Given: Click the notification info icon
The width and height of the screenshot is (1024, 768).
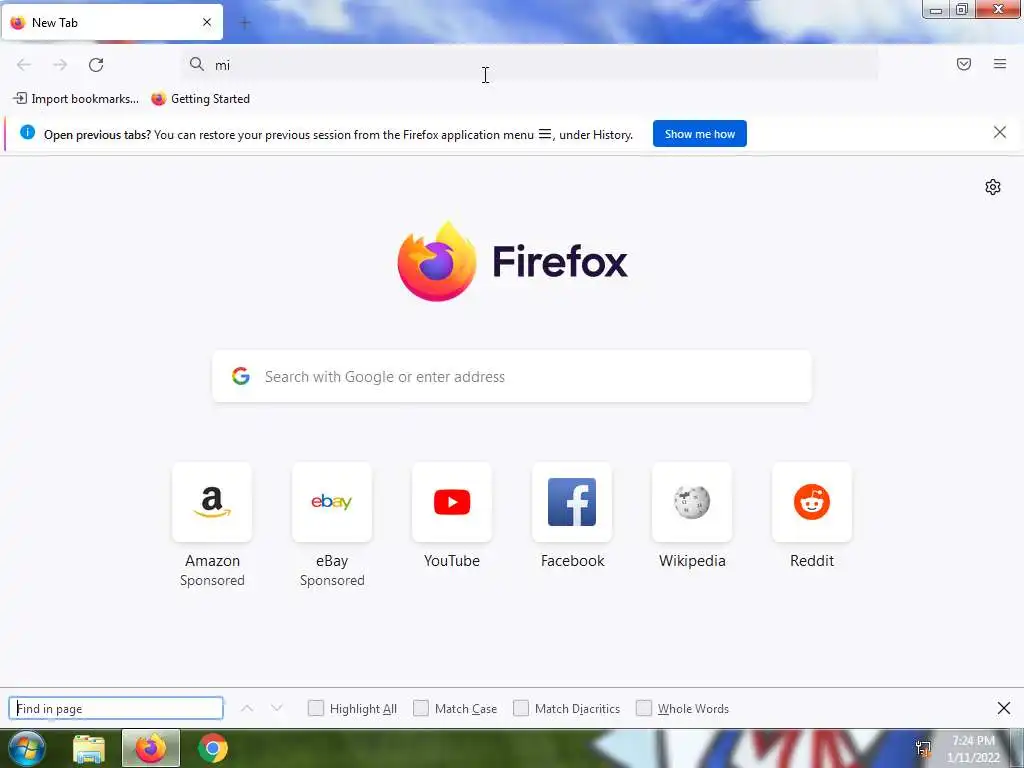Looking at the screenshot, I should (x=27, y=133).
